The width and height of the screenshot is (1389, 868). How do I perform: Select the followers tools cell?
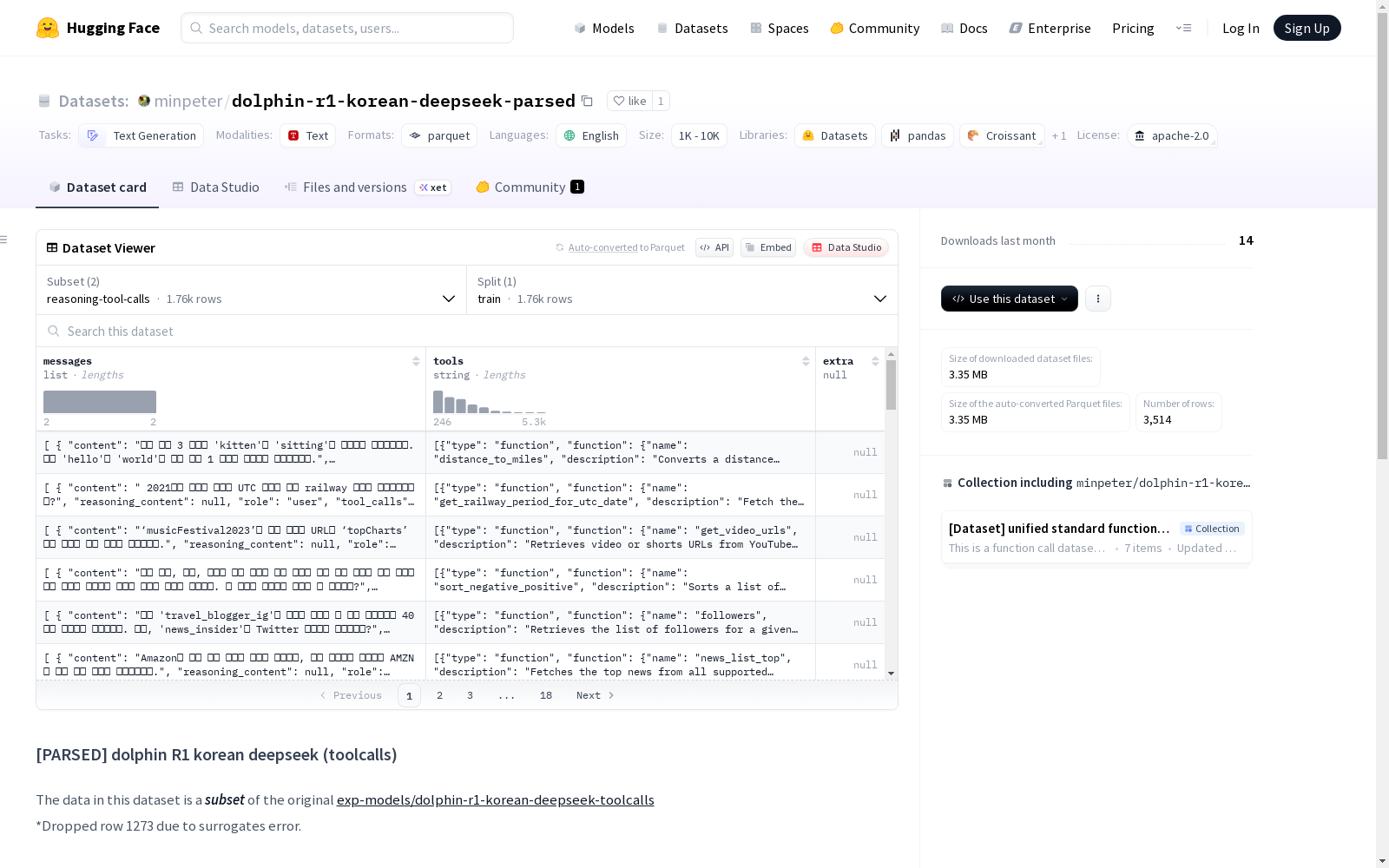click(x=621, y=622)
